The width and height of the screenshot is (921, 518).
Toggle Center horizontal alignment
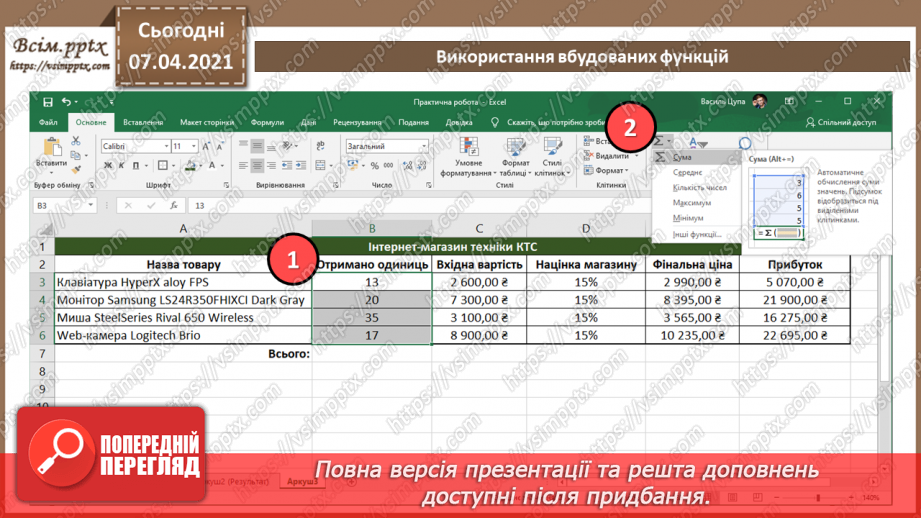[257, 166]
